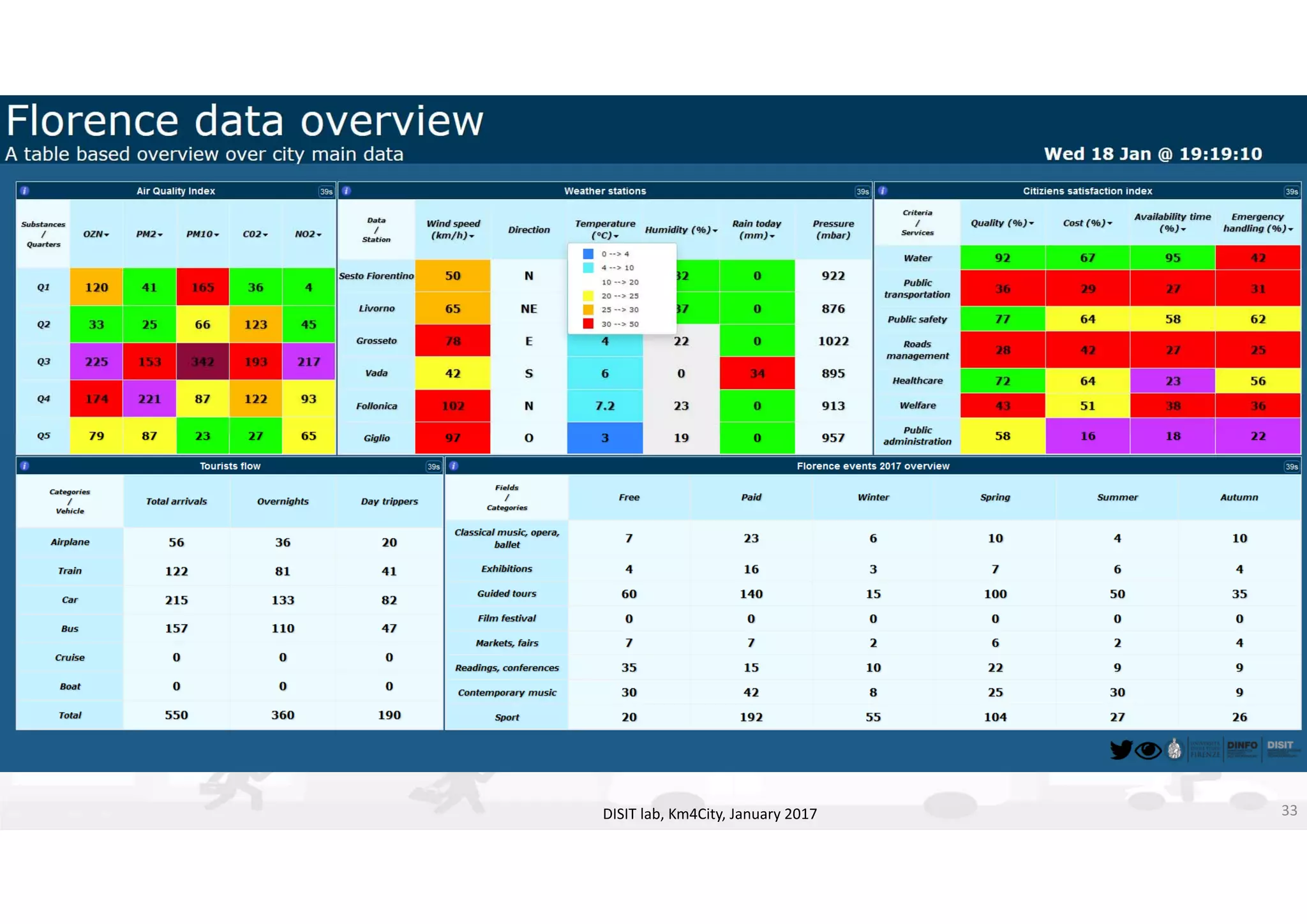Select the Winter column header in events table
The image size is (1307, 924).
pyautogui.click(x=873, y=497)
